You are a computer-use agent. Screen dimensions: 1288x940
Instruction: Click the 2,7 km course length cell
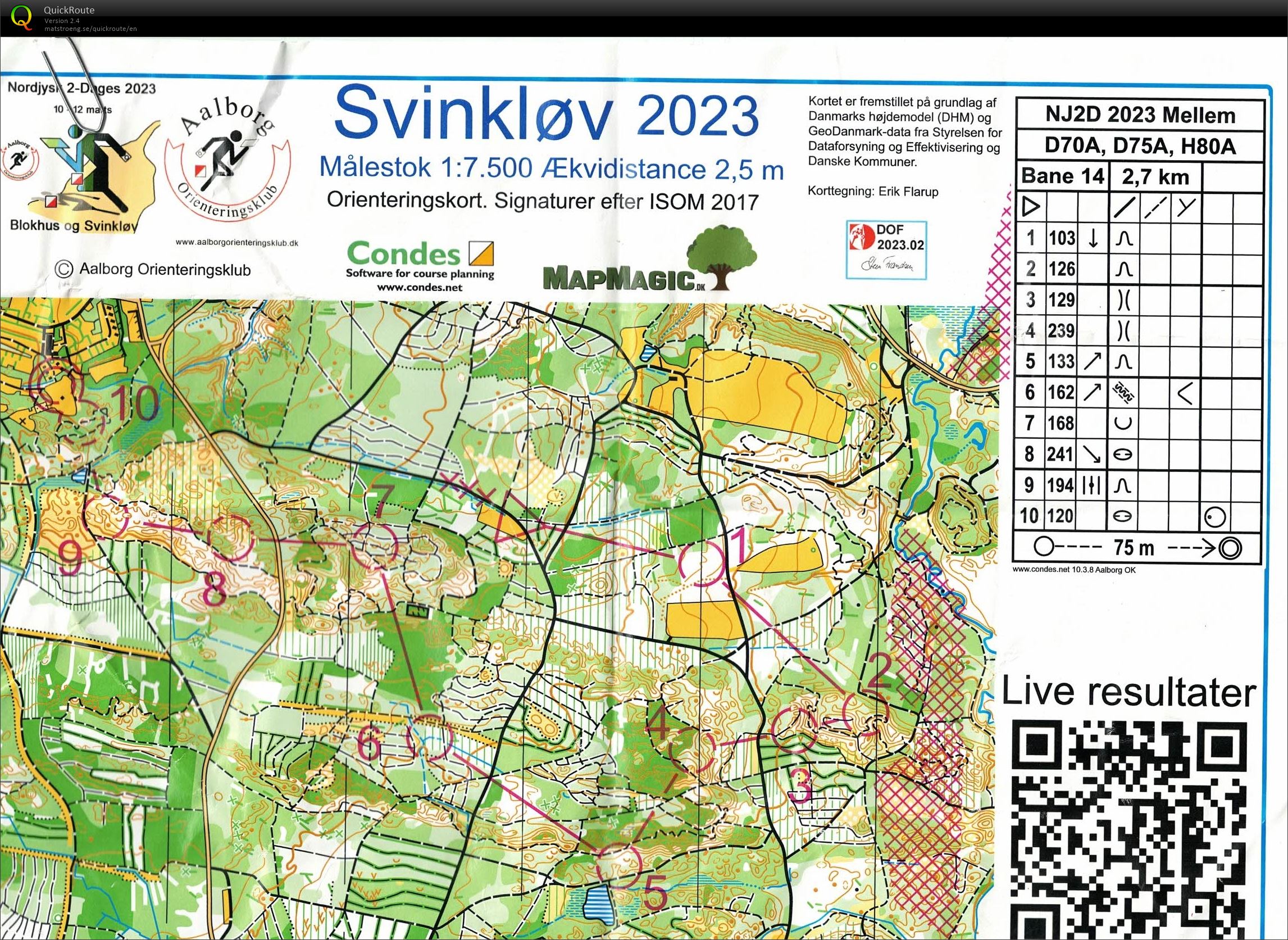coord(1155,177)
